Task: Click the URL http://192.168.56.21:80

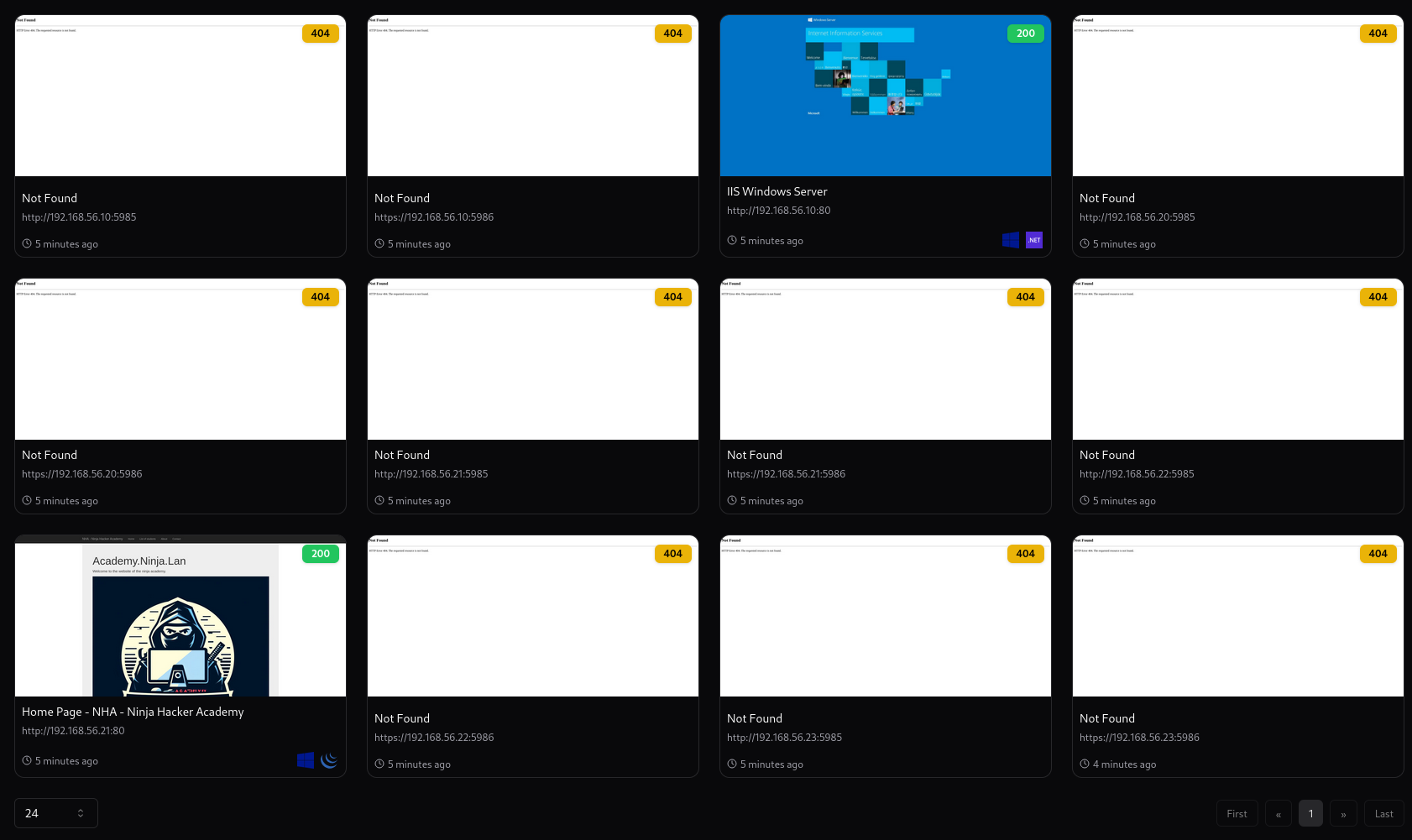Action: tap(73, 731)
